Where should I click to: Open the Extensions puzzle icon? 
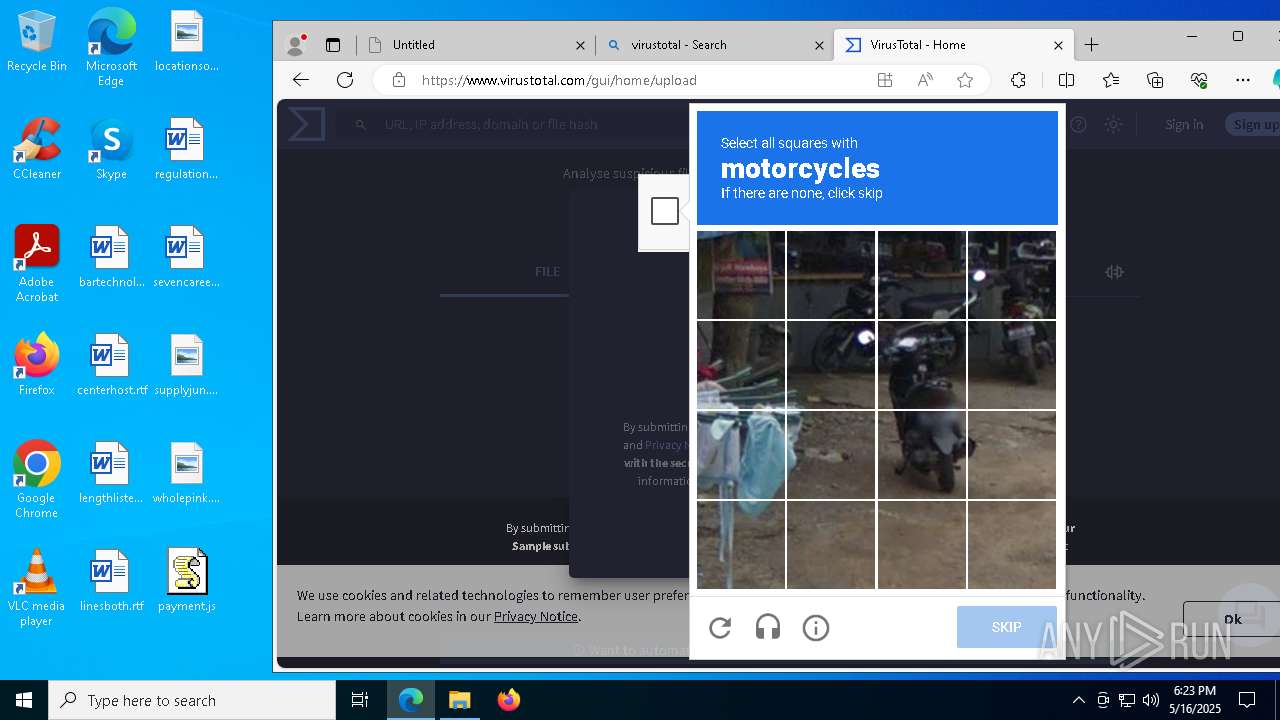1018,80
